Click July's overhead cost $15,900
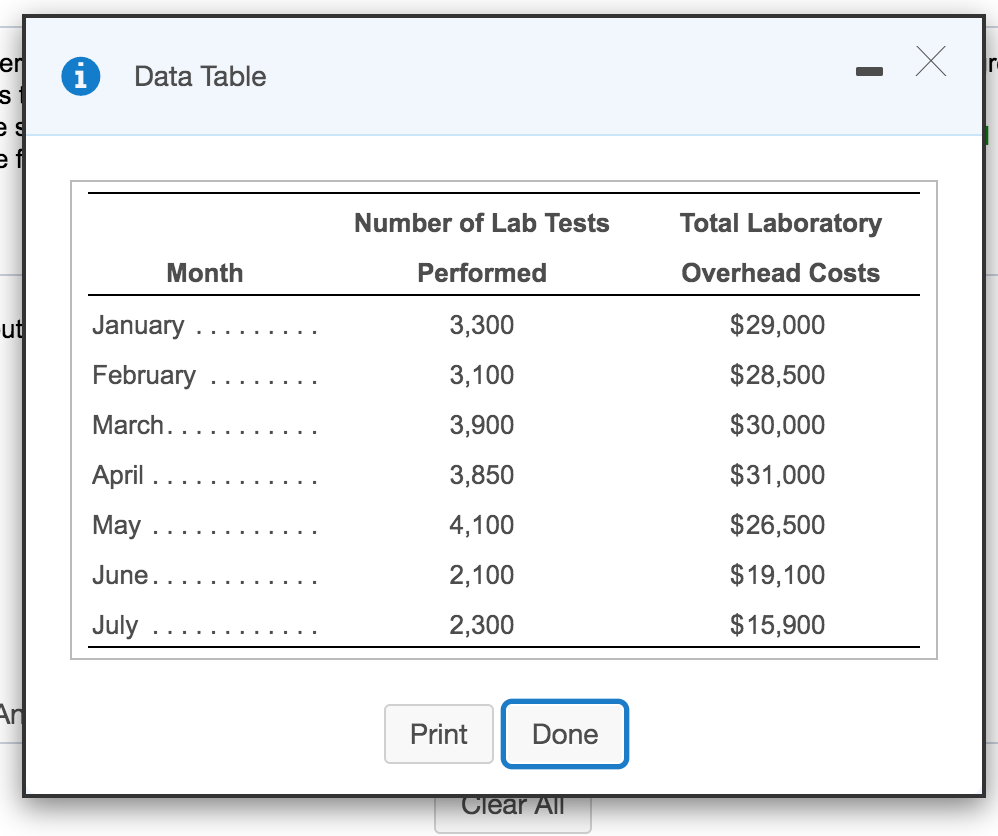Viewport: 998px width, 836px height. coord(777,625)
